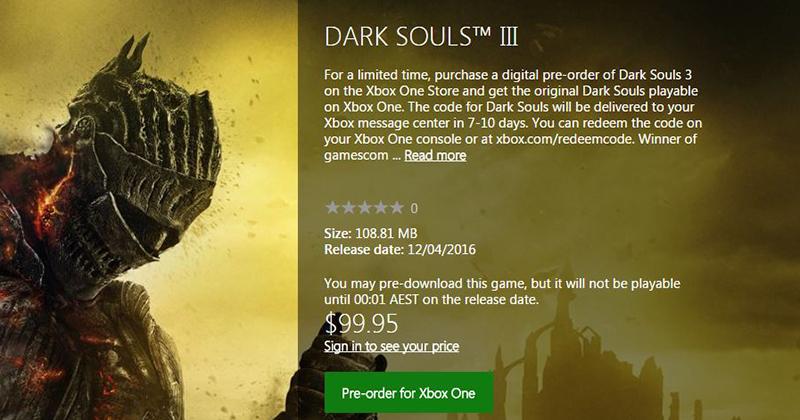The image size is (800, 420).
Task: Click Sign in to see your price
Action: click(x=391, y=347)
